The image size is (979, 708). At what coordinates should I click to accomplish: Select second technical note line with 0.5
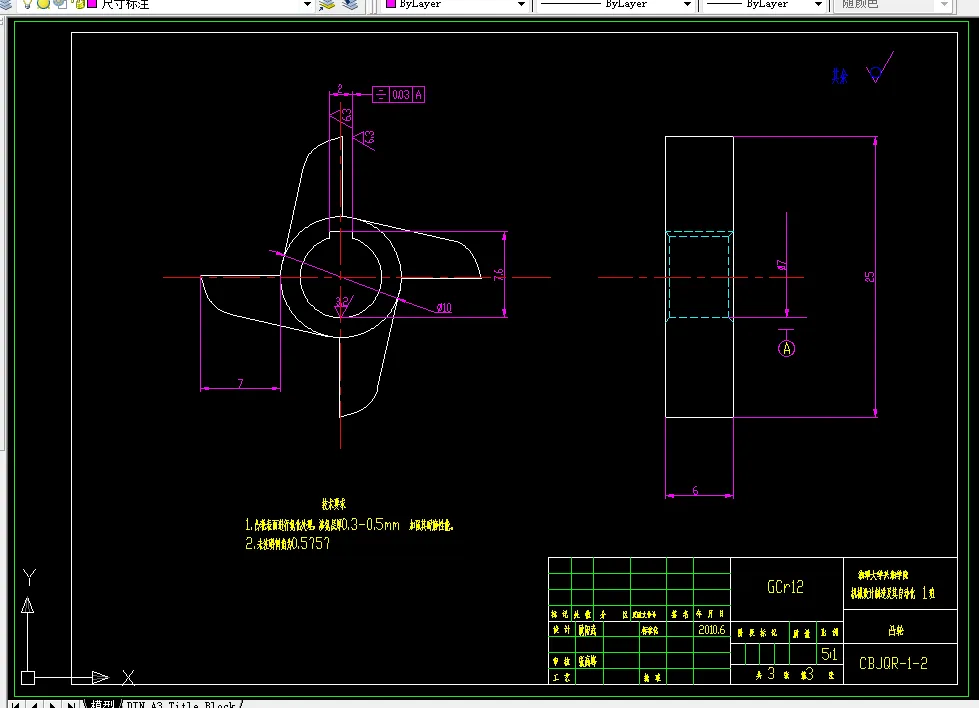pos(288,544)
